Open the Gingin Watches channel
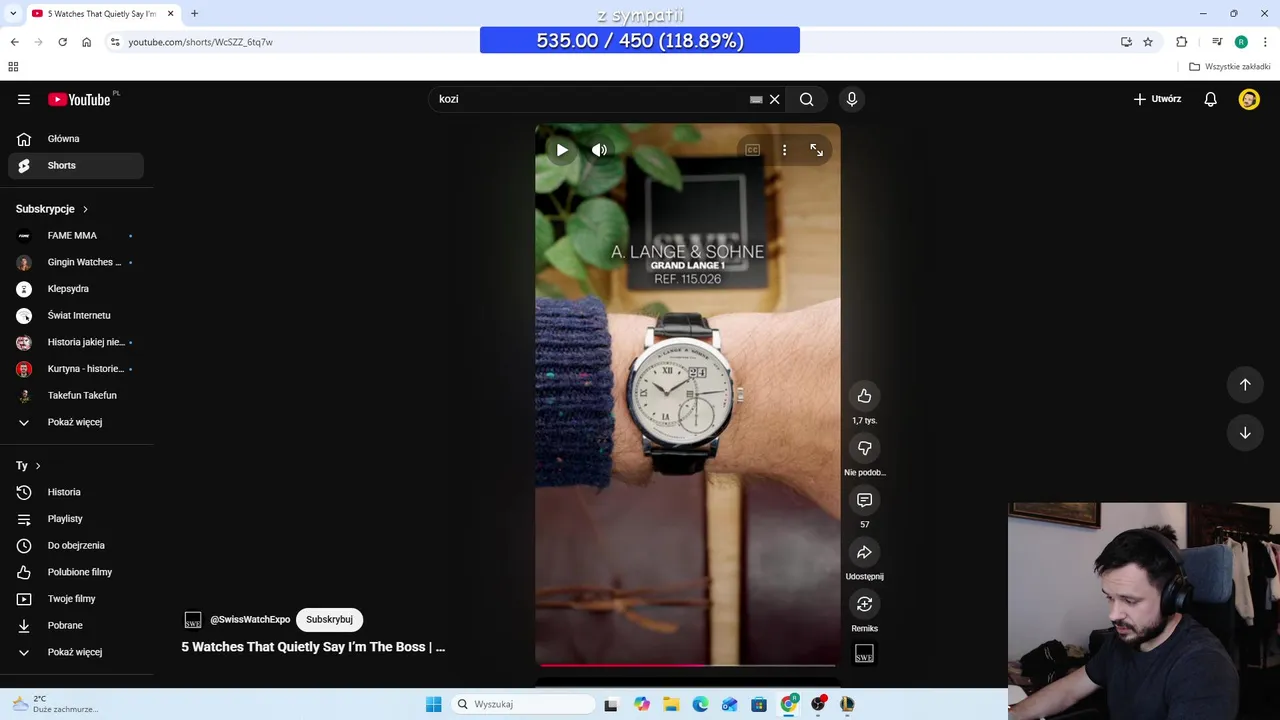This screenshot has width=1280, height=720. (x=76, y=262)
